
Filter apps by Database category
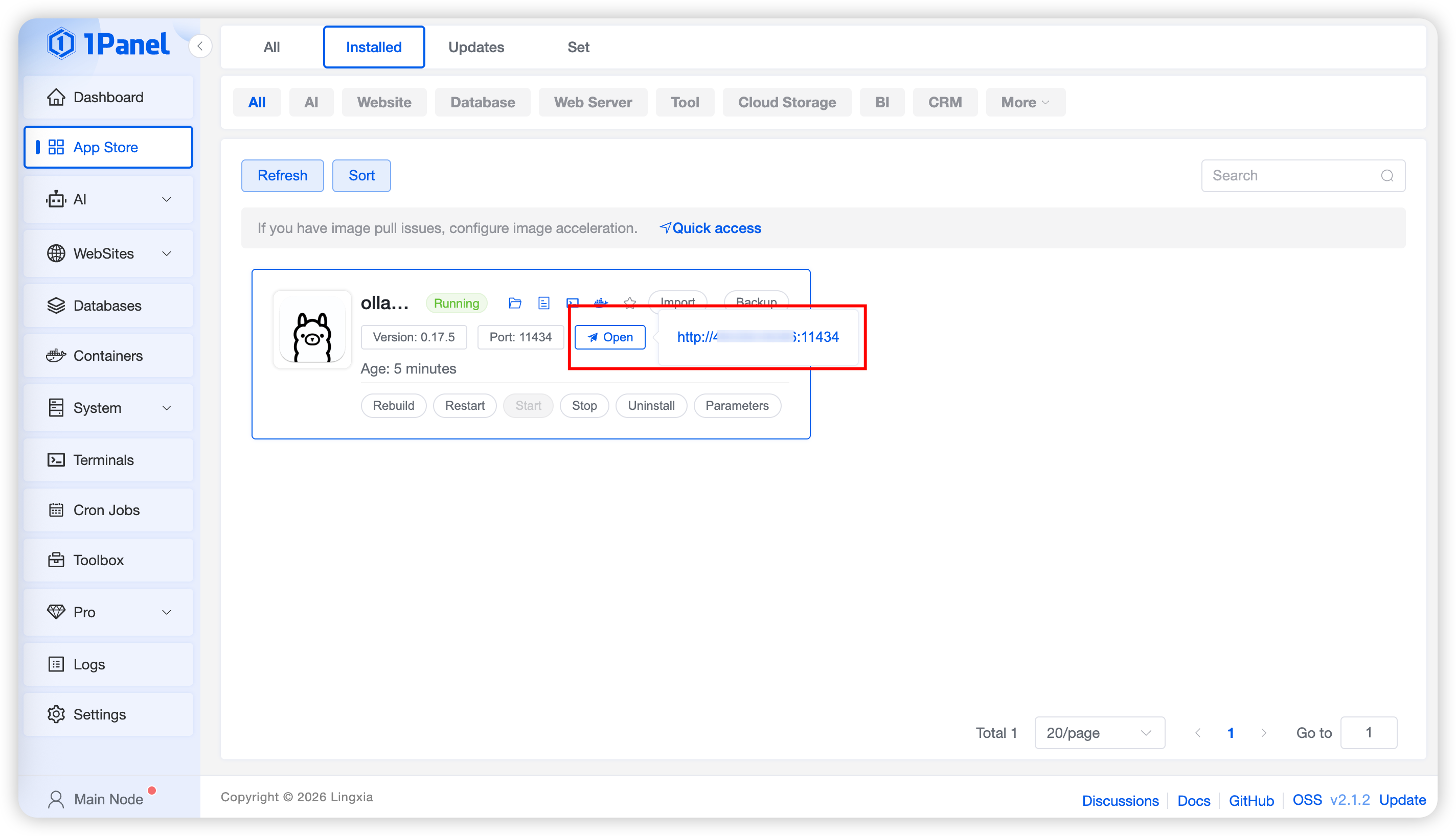click(x=482, y=102)
